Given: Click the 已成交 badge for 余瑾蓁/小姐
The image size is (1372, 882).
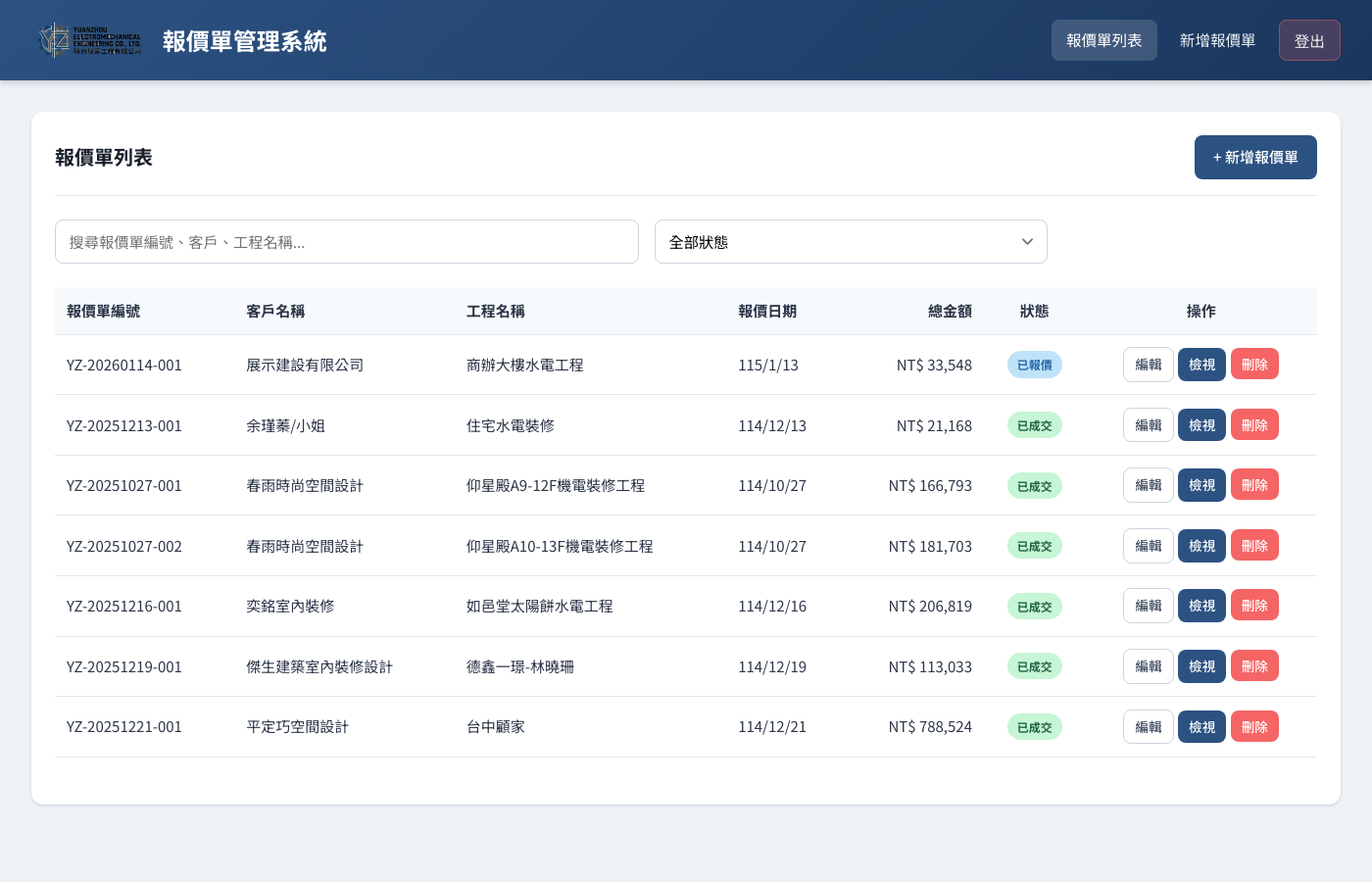Looking at the screenshot, I should [x=1034, y=424].
